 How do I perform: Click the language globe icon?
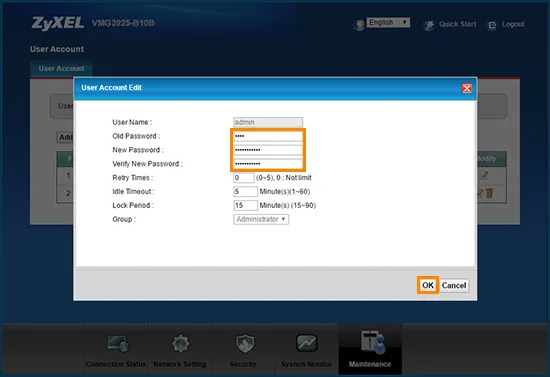click(x=359, y=25)
